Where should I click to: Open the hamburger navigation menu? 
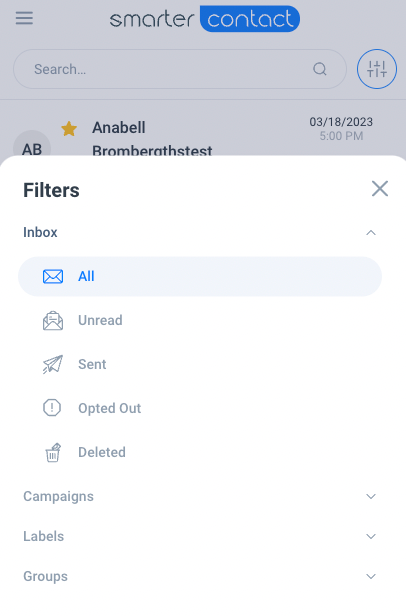click(24, 18)
